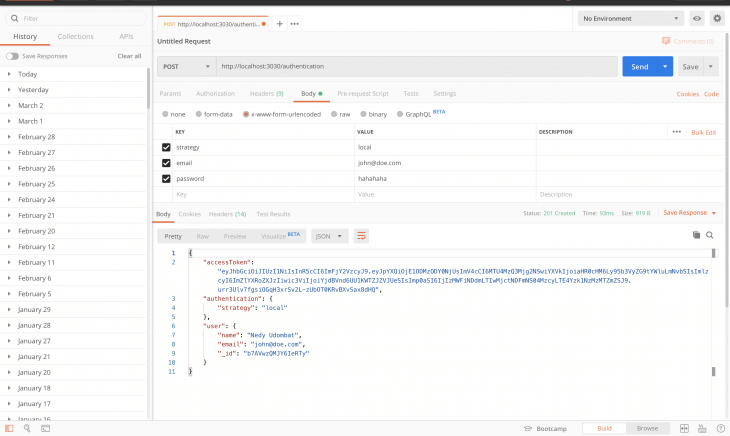Uncheck the strategy parameter checkbox

(166, 147)
